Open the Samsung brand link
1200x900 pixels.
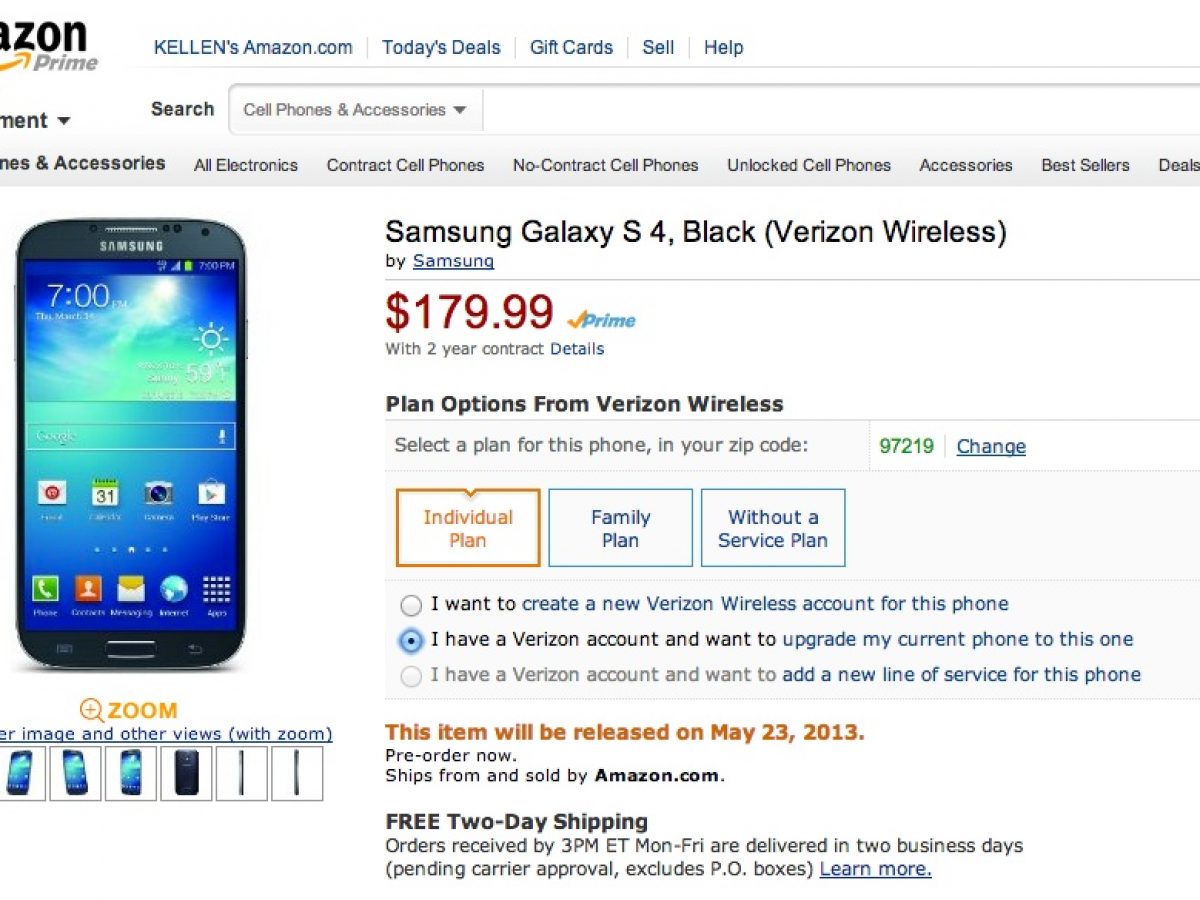coord(453,261)
